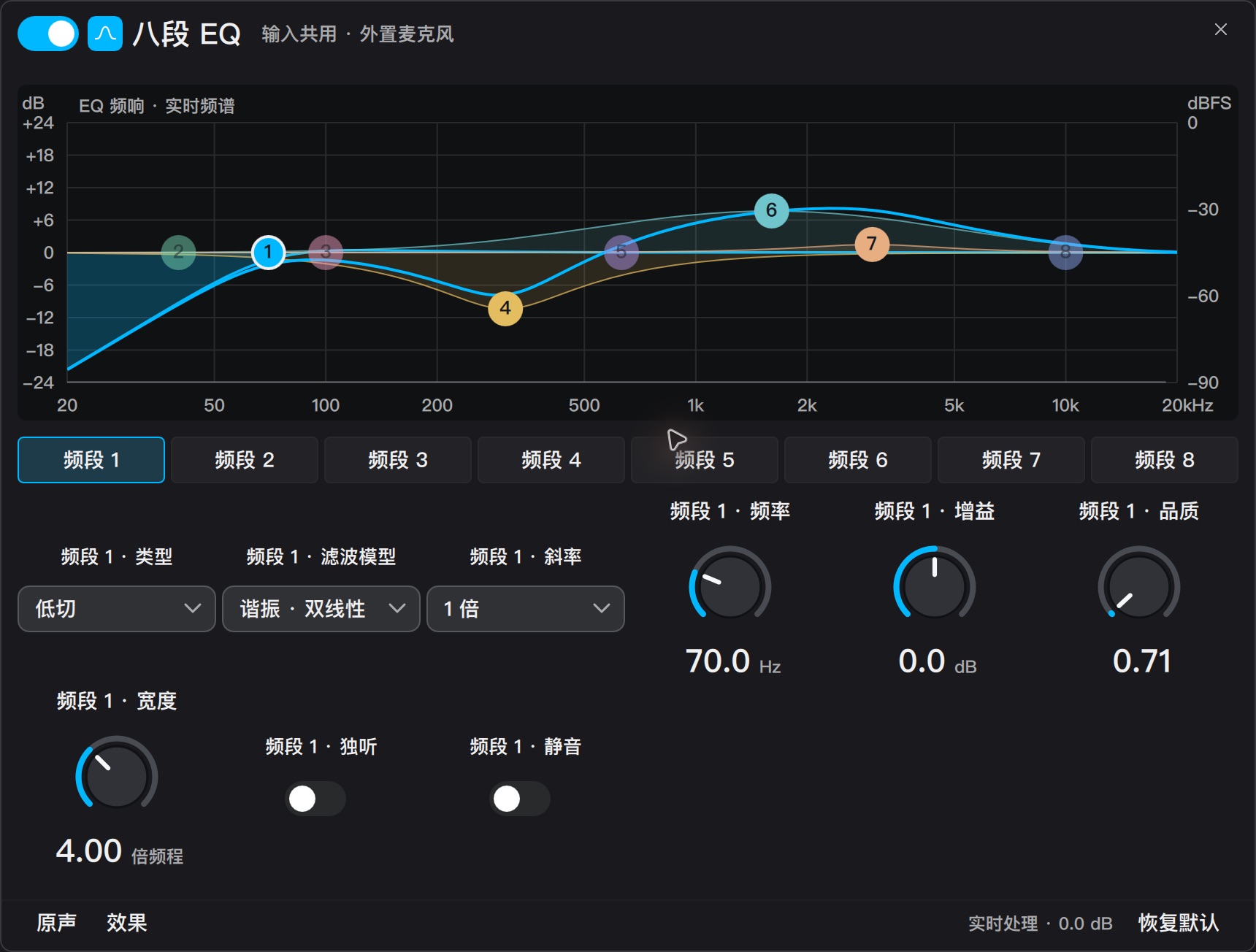Click the 实时处理 · 0.0 dB status

1040,924
